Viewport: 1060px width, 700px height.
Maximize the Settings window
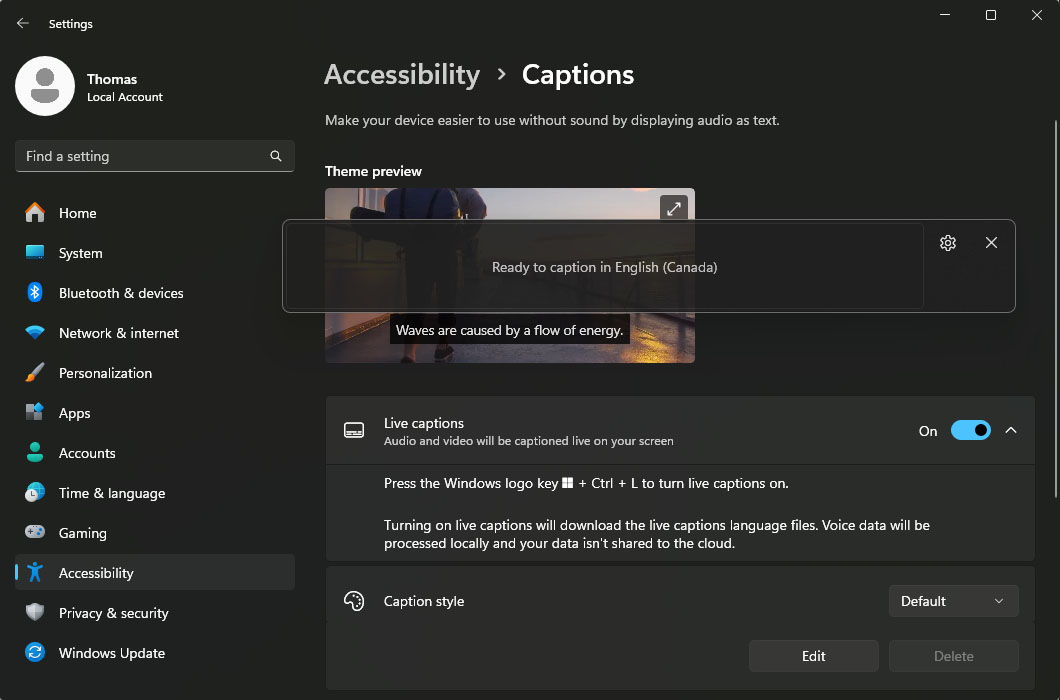pyautogui.click(x=990, y=15)
